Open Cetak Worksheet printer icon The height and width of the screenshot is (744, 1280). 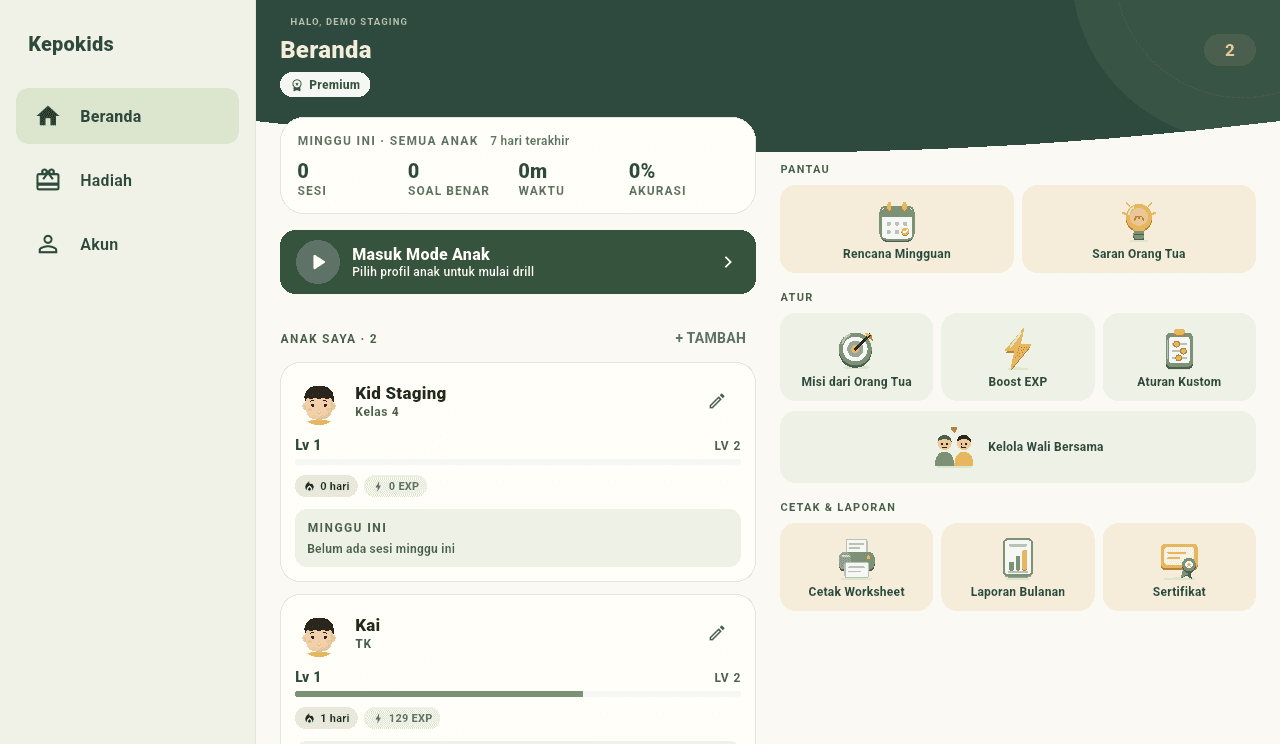click(857, 559)
